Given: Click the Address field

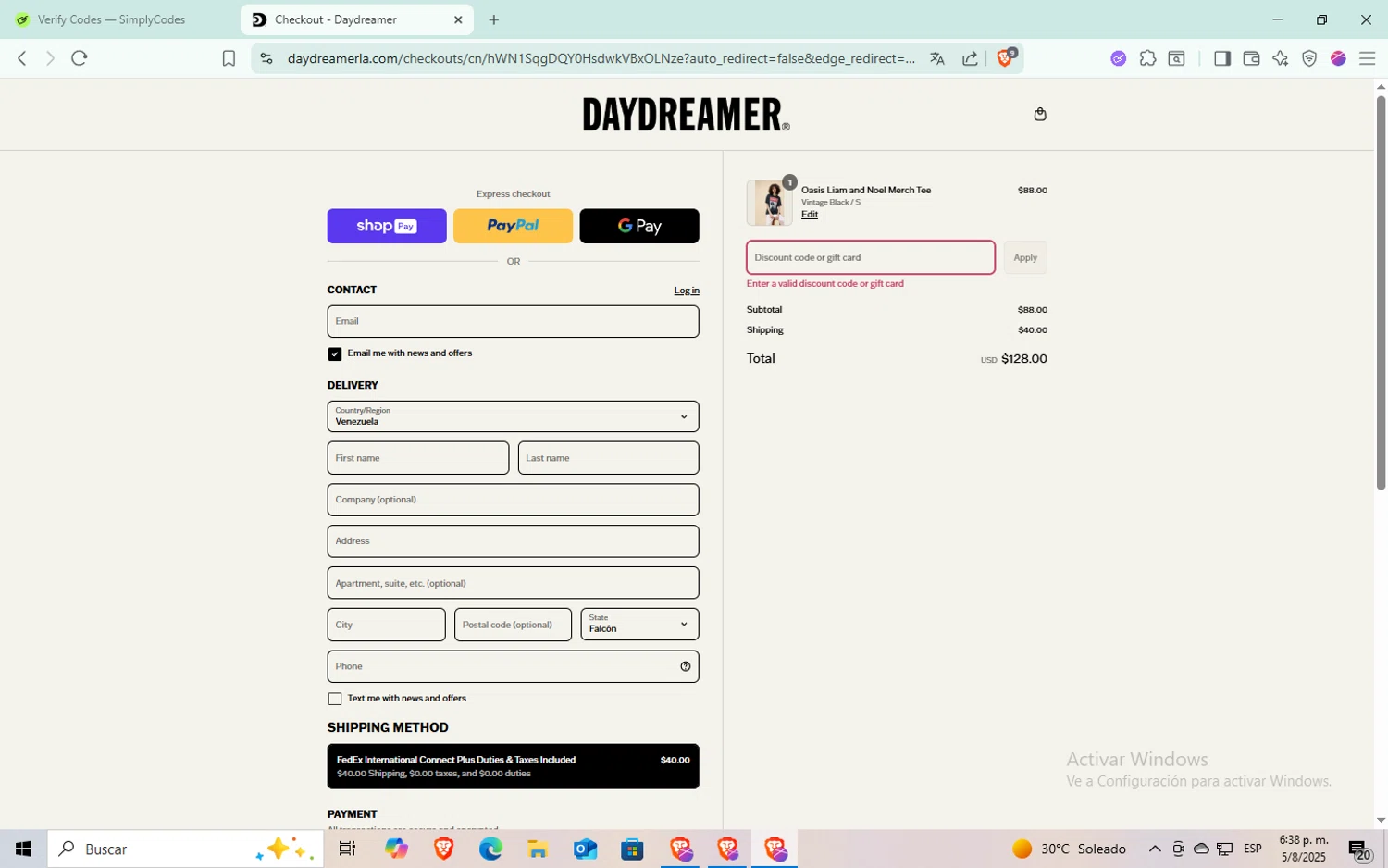Looking at the screenshot, I should pos(513,541).
